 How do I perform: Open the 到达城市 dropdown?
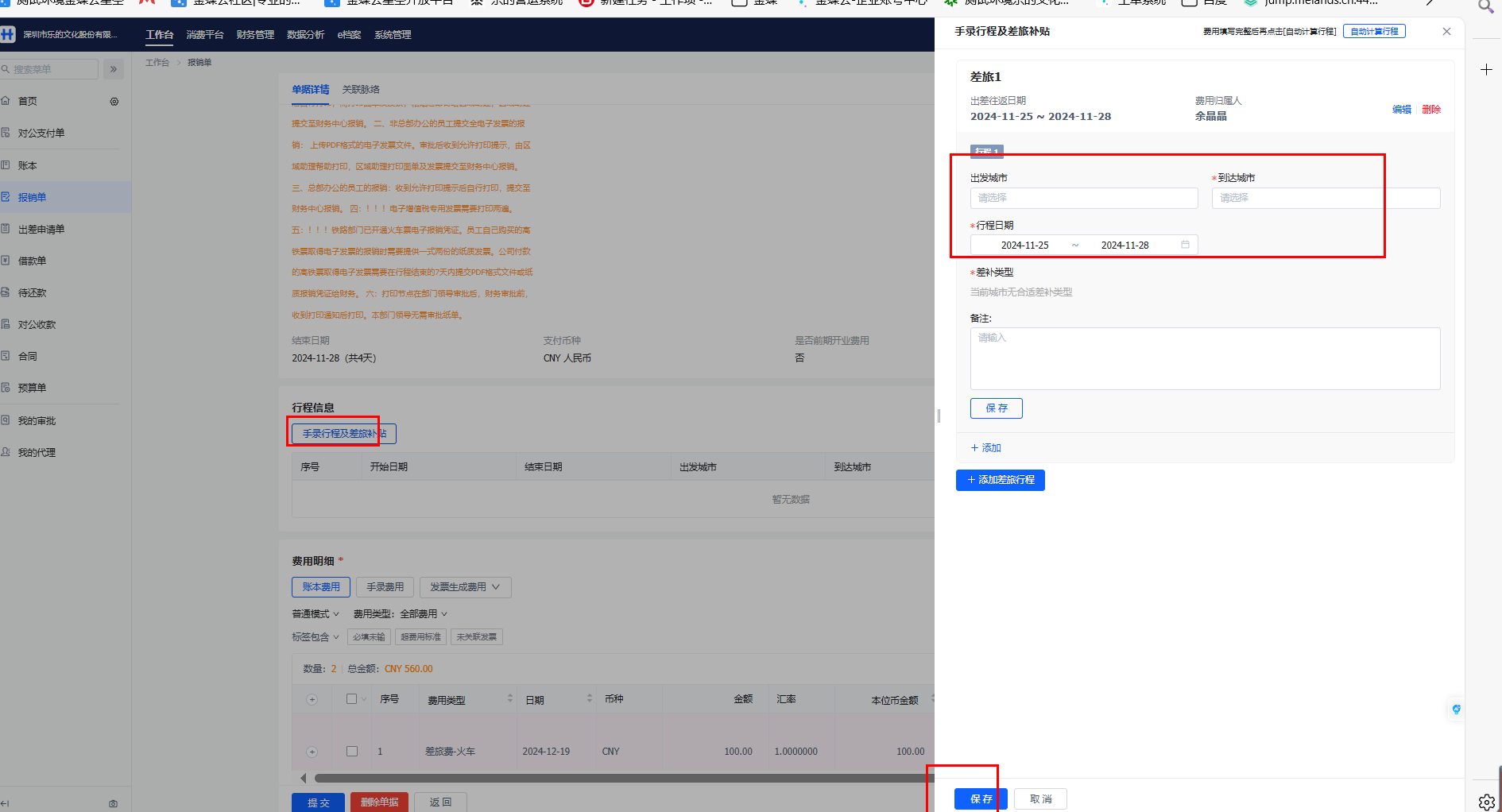(x=1326, y=198)
